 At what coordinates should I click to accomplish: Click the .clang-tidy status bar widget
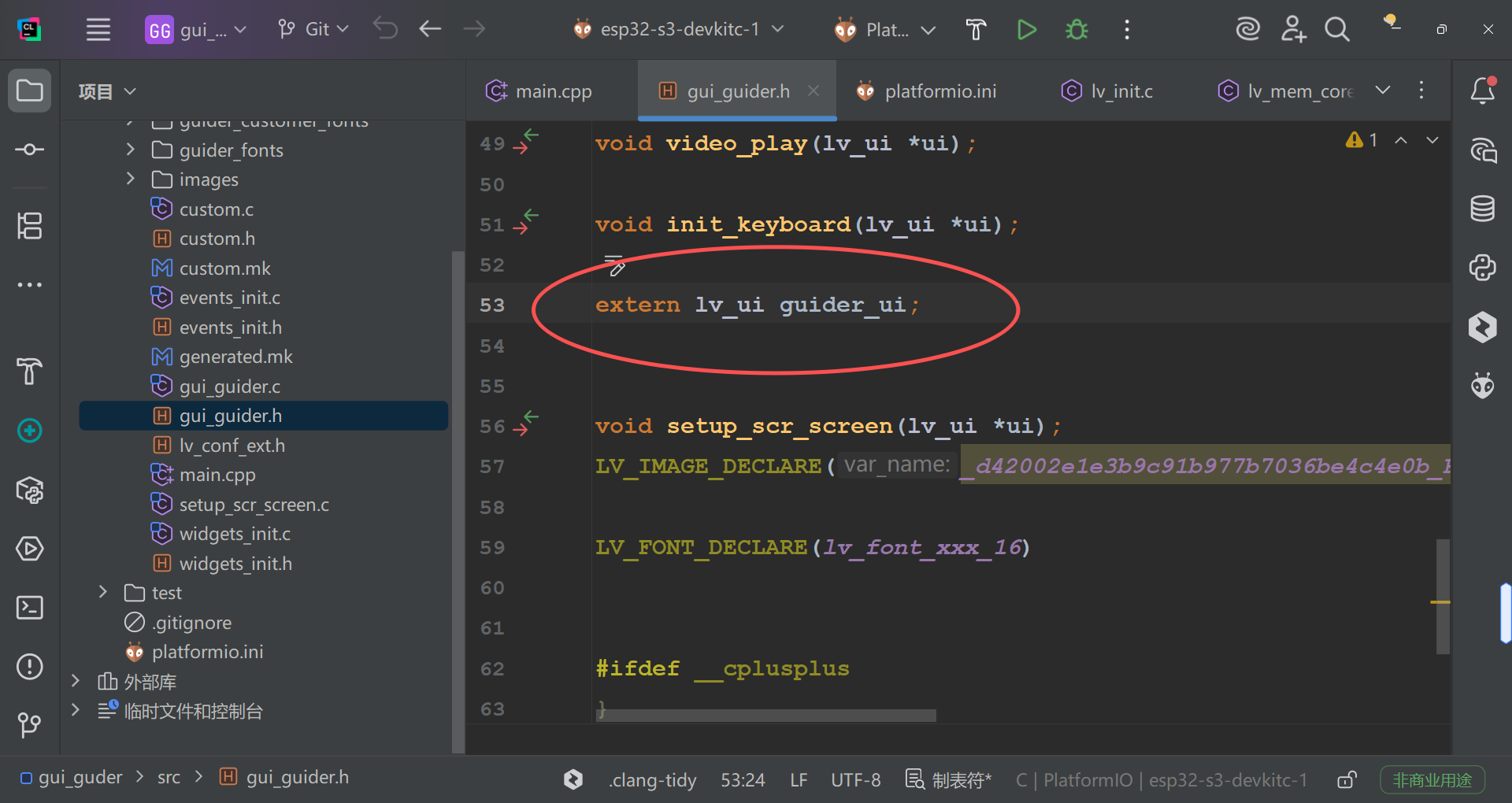tap(652, 780)
